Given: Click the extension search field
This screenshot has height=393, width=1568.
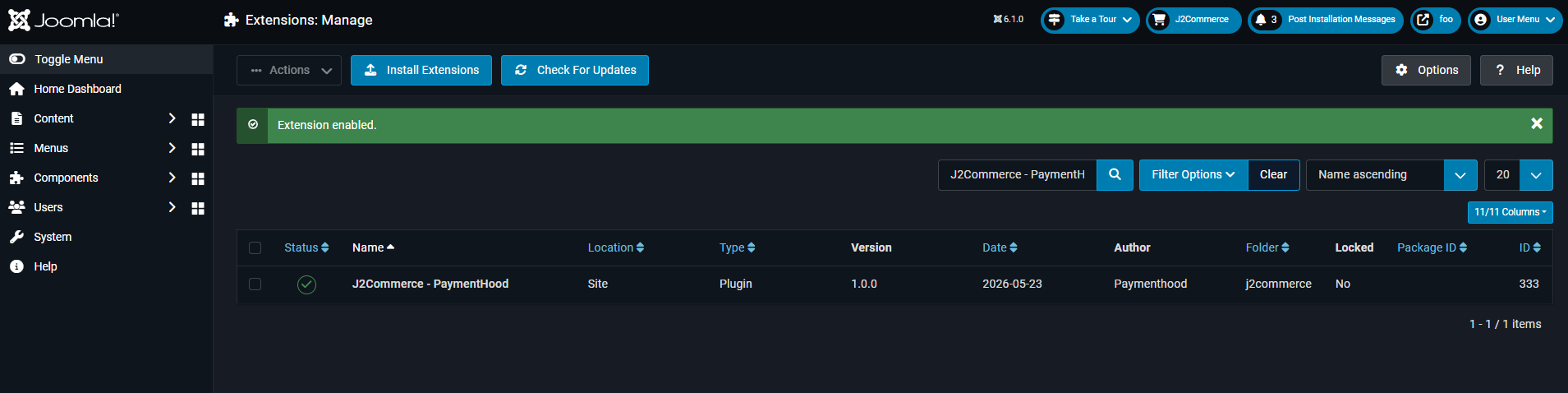Looking at the screenshot, I should pos(1018,174).
